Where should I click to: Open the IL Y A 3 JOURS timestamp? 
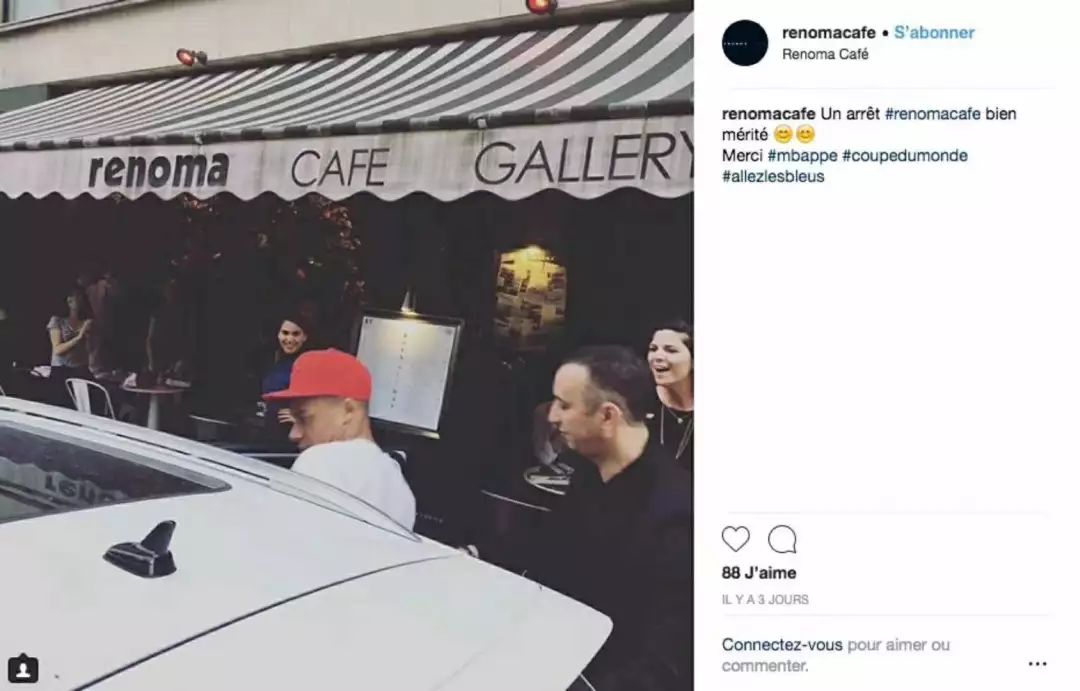point(765,599)
